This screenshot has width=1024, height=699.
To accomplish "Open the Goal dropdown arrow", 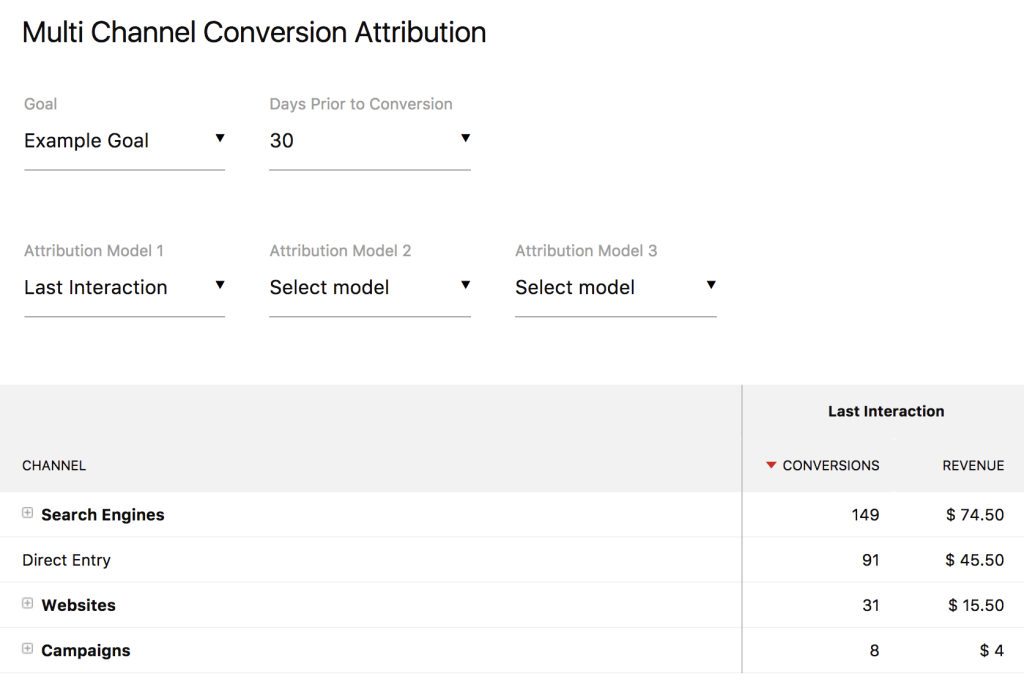I will [x=220, y=139].
